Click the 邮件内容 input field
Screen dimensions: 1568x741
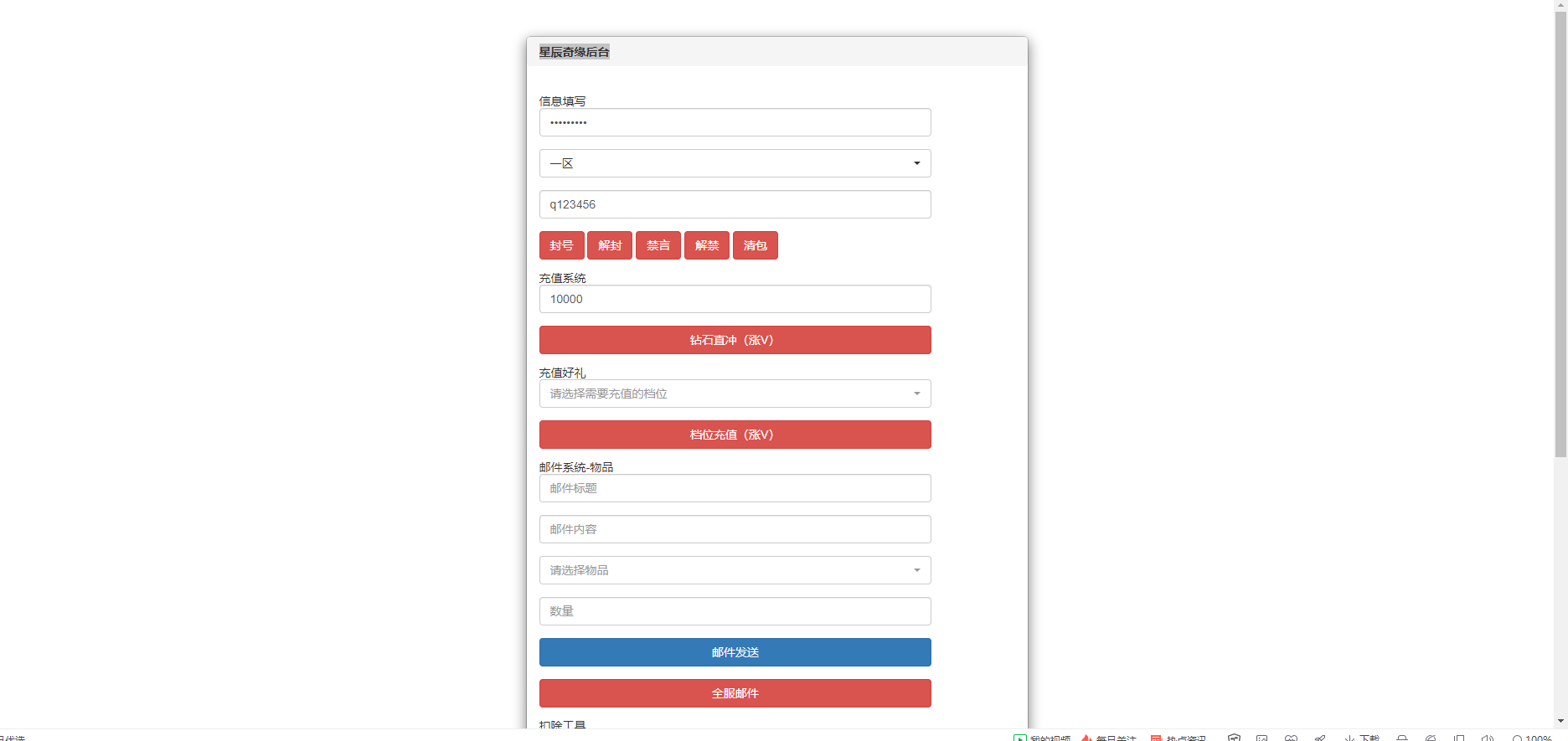coord(735,529)
